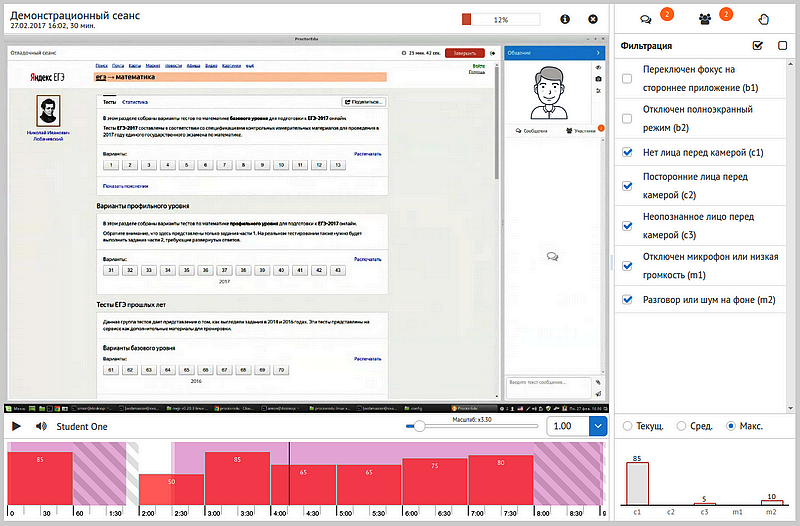Viewport: 800px width, 526px height.
Task: Click Поделиться button on Yandex page
Action: tap(363, 102)
